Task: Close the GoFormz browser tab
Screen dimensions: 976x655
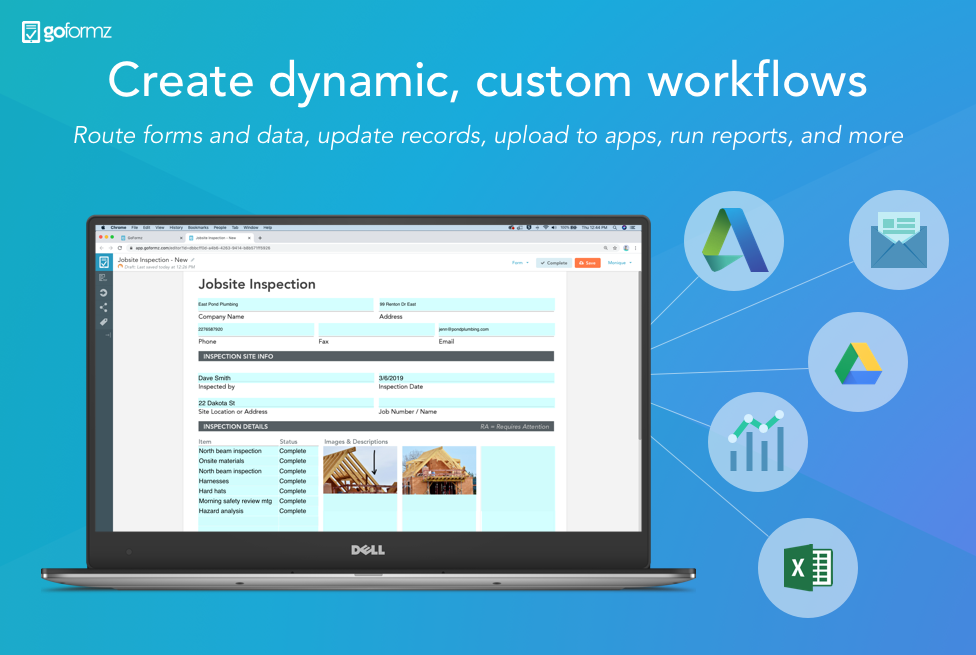Action: 181,238
